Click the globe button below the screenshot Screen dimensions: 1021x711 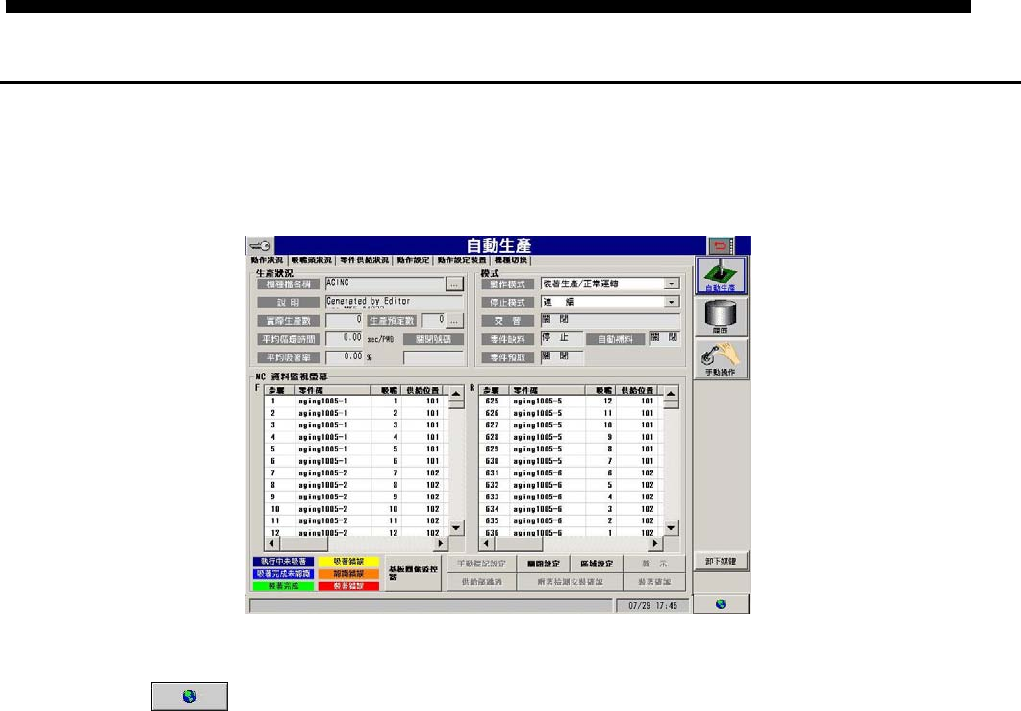point(189,696)
